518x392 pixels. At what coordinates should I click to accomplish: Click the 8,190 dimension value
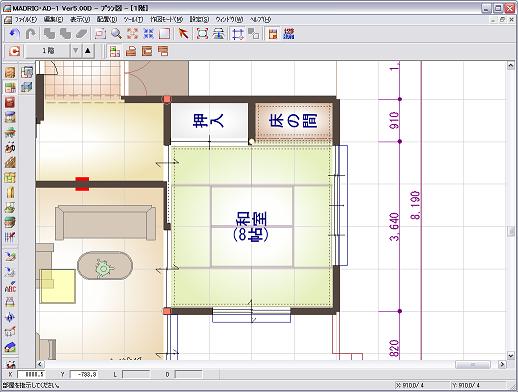415,205
